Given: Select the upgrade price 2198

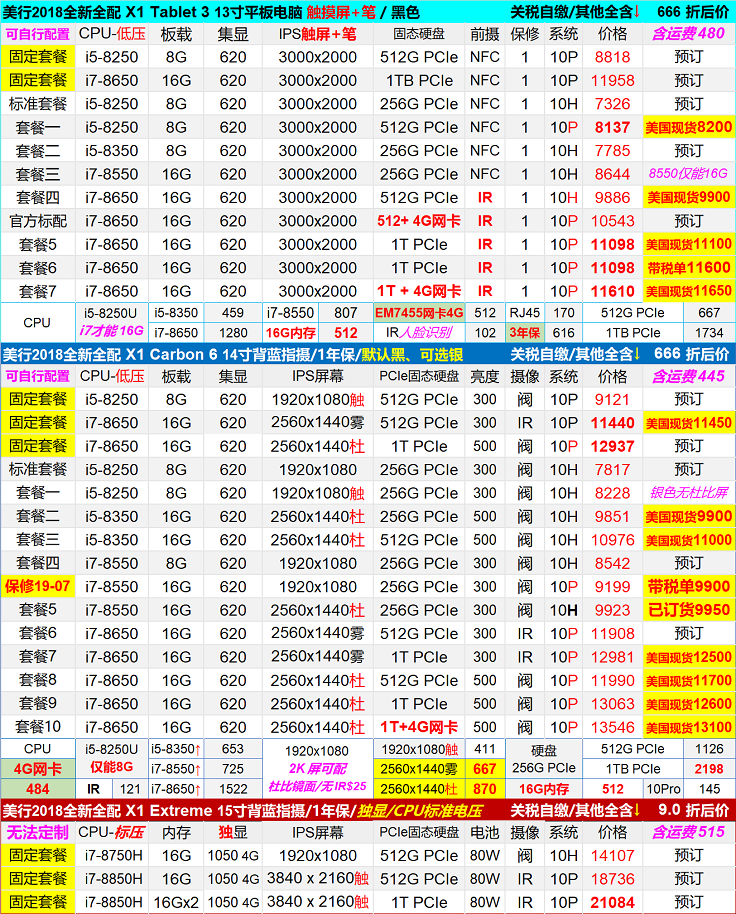Looking at the screenshot, I should (709, 769).
